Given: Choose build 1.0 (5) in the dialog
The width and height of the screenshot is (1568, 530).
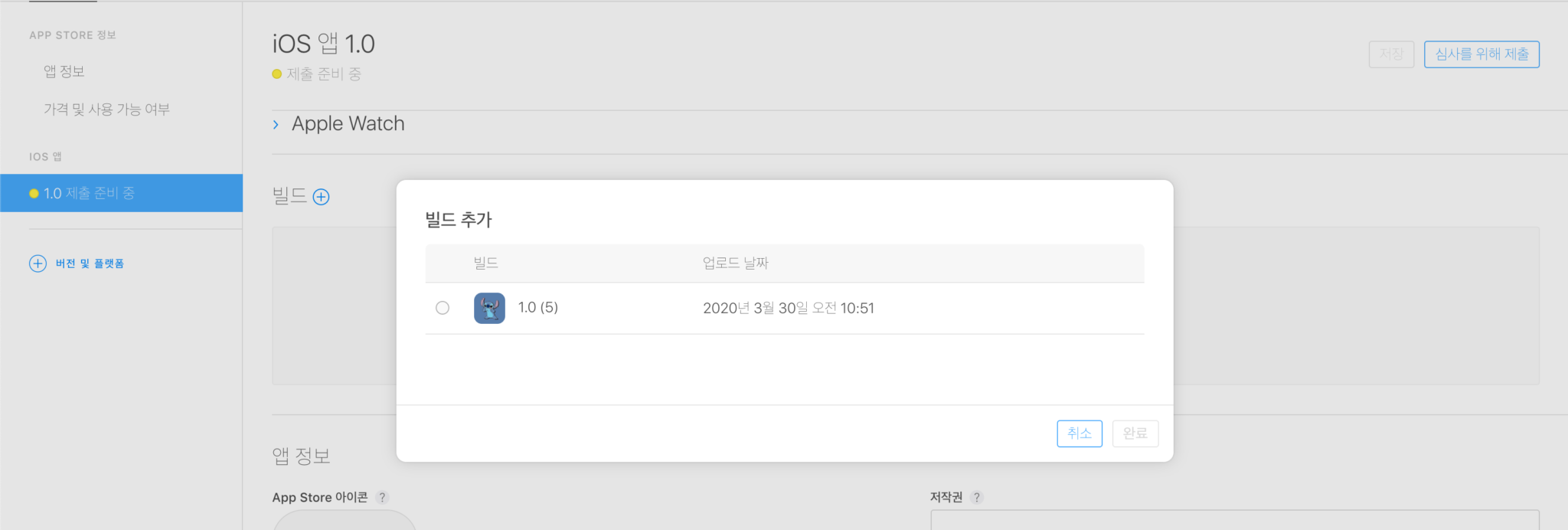Looking at the screenshot, I should click(538, 308).
